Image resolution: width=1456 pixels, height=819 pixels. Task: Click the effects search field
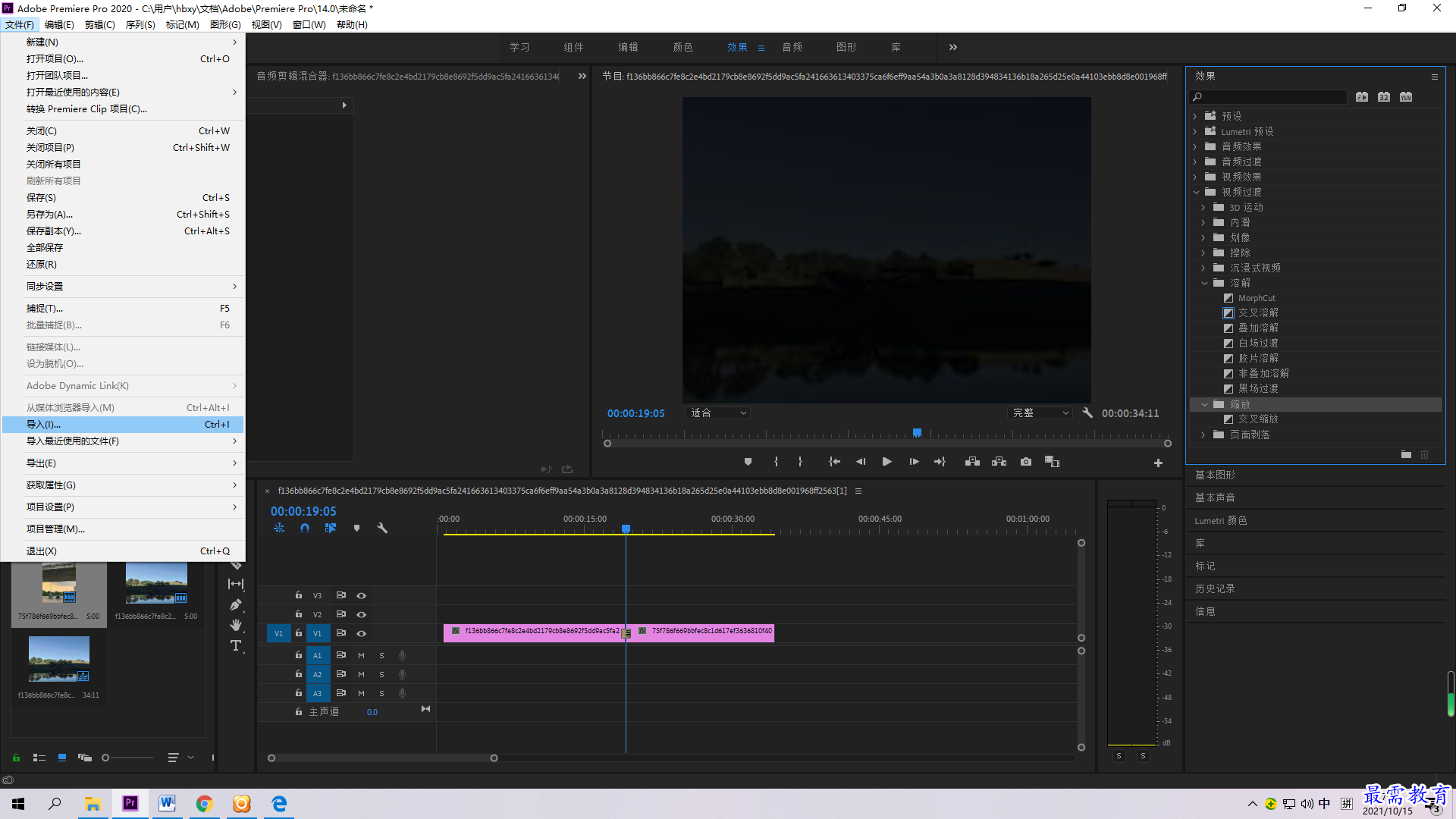click(1268, 97)
